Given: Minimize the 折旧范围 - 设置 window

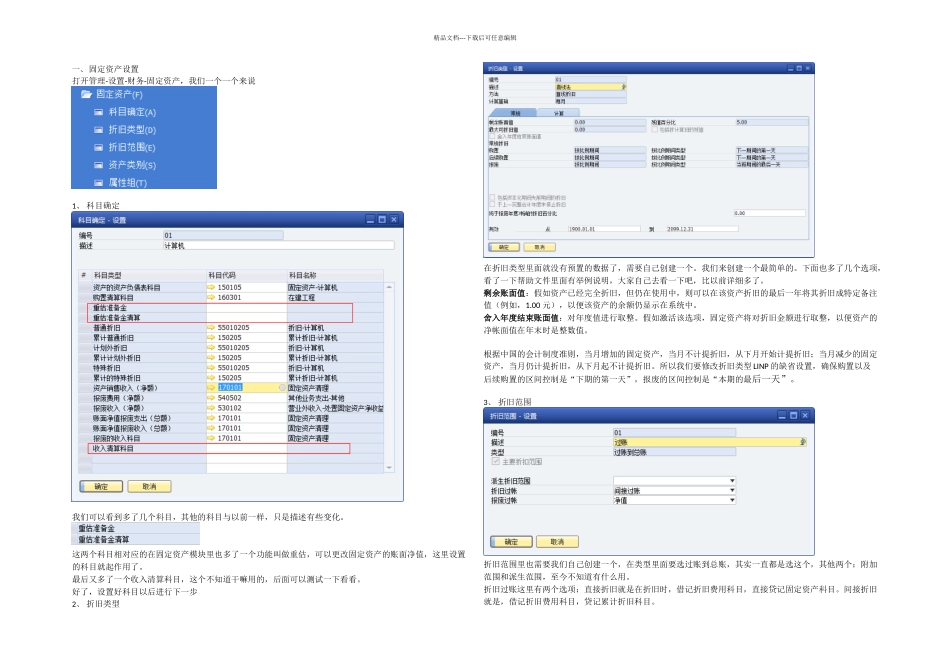Looking at the screenshot, I should click(782, 416).
